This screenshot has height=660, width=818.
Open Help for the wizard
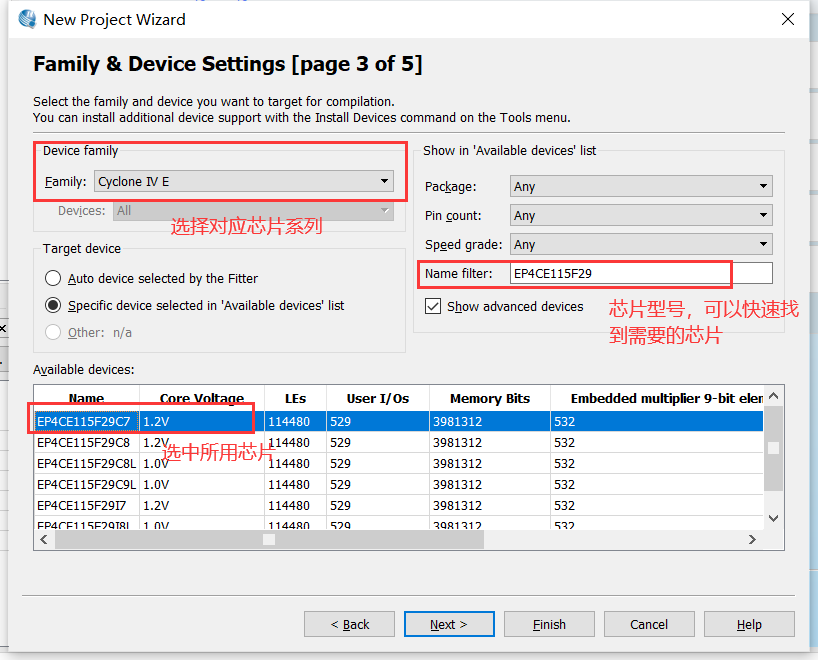[749, 624]
